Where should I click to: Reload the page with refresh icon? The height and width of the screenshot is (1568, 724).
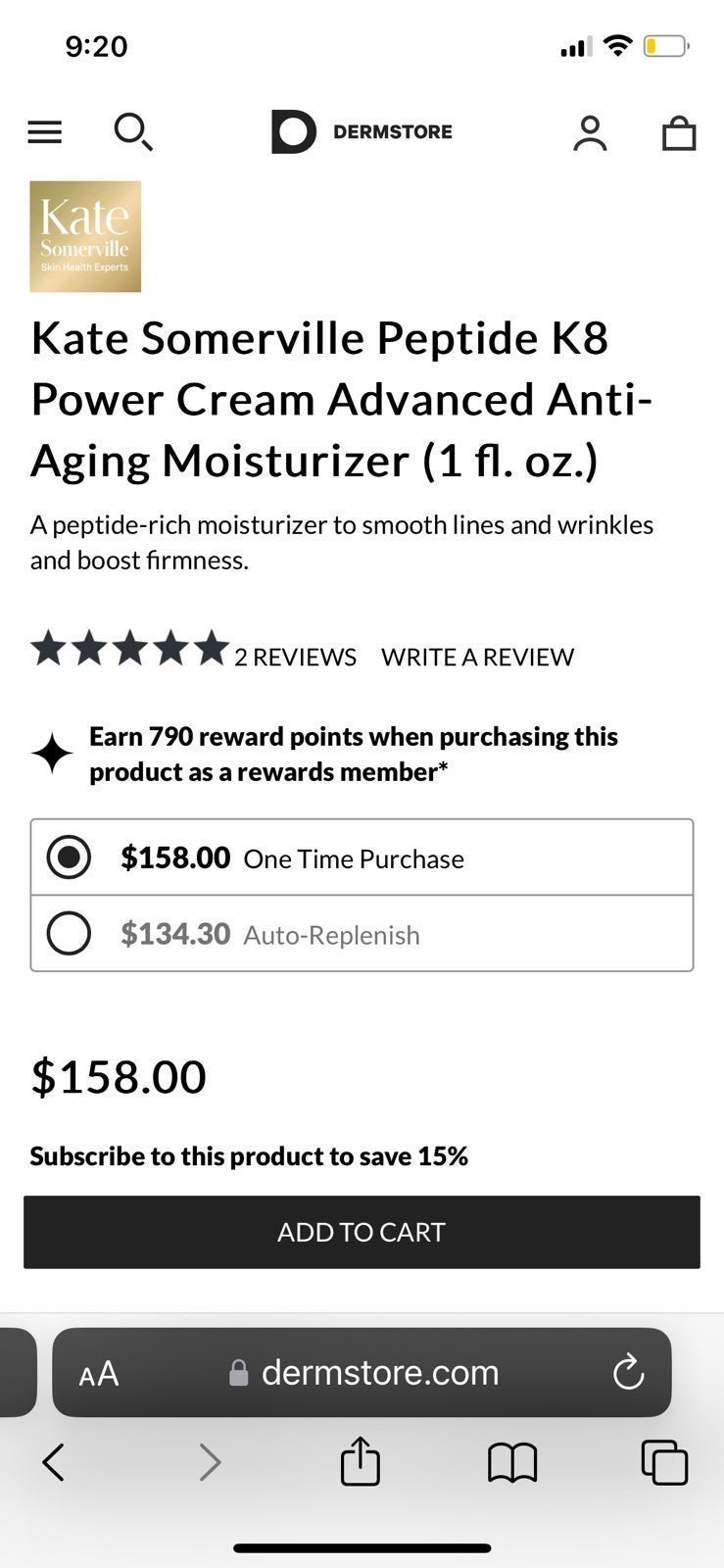point(628,1372)
